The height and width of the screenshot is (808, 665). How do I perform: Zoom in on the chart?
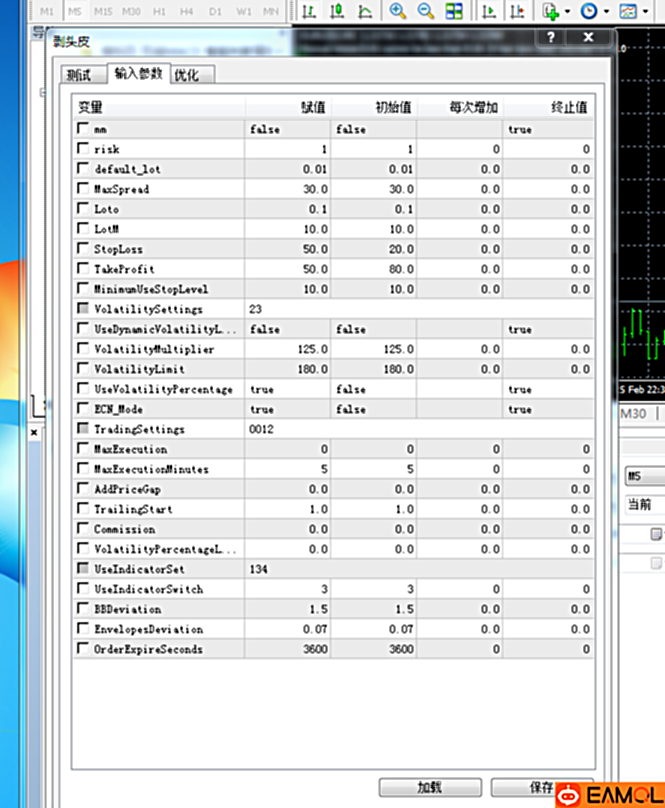coord(397,11)
